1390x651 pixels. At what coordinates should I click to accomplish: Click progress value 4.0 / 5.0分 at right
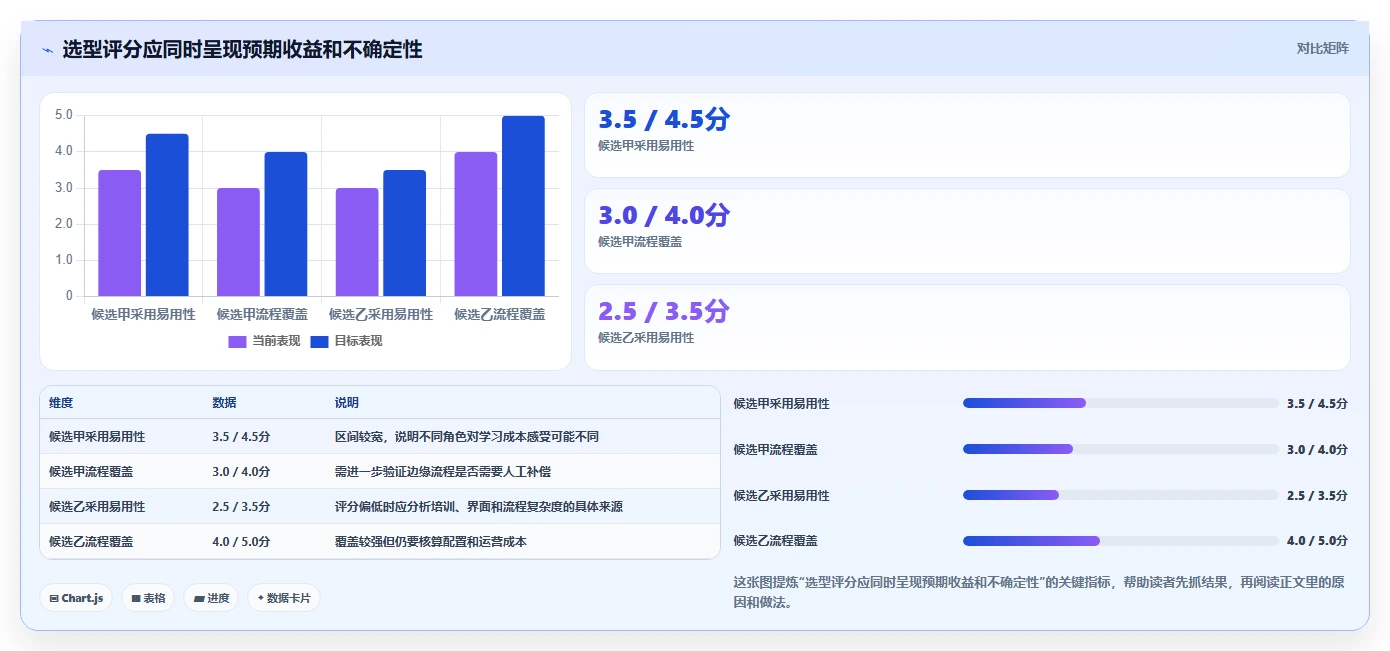(1317, 541)
